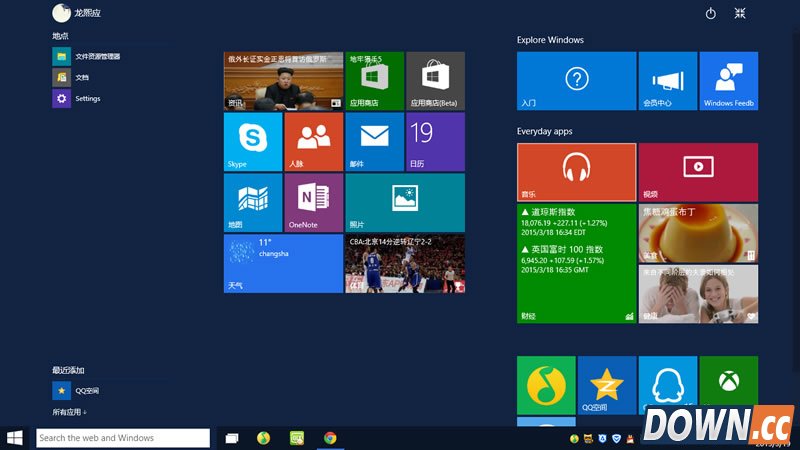Click the restore Start menu size icon
The image size is (800, 450).
click(x=740, y=13)
